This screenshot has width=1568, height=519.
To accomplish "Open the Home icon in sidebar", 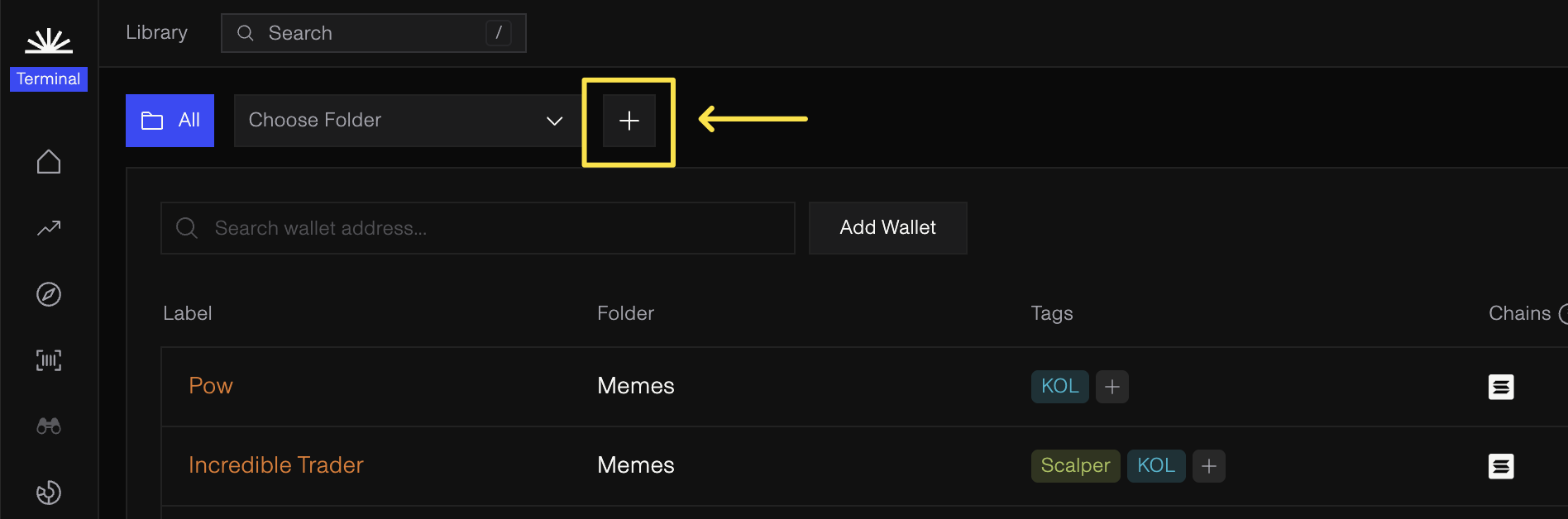I will click(x=49, y=162).
